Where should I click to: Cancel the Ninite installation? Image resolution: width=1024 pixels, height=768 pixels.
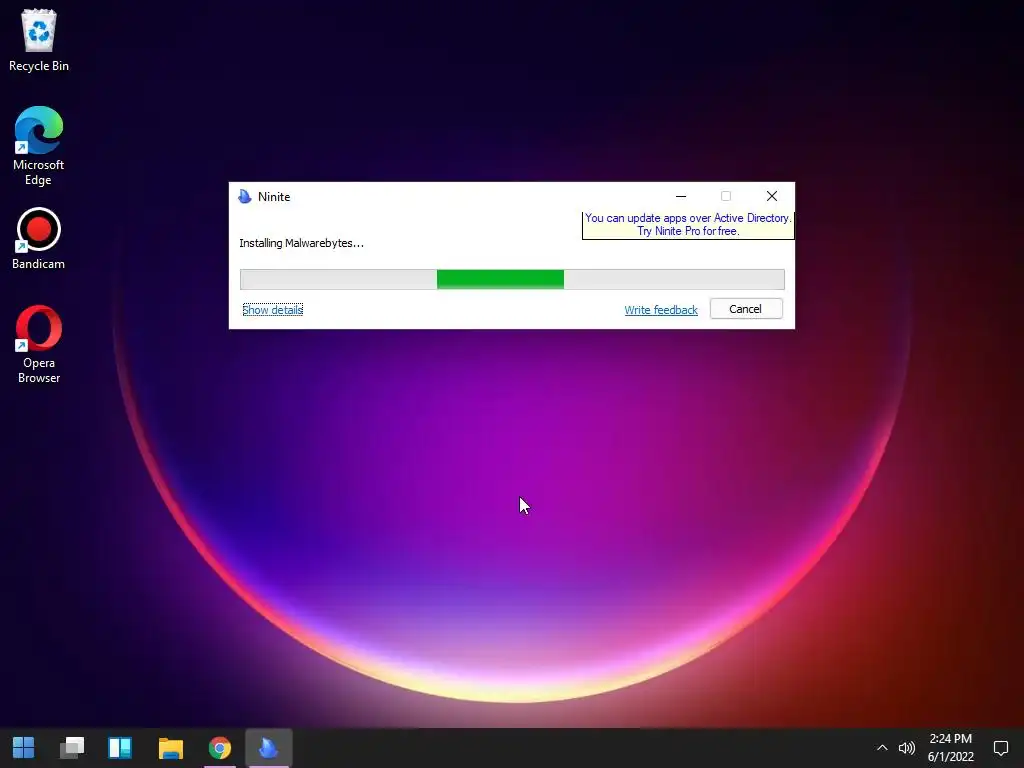click(x=746, y=309)
